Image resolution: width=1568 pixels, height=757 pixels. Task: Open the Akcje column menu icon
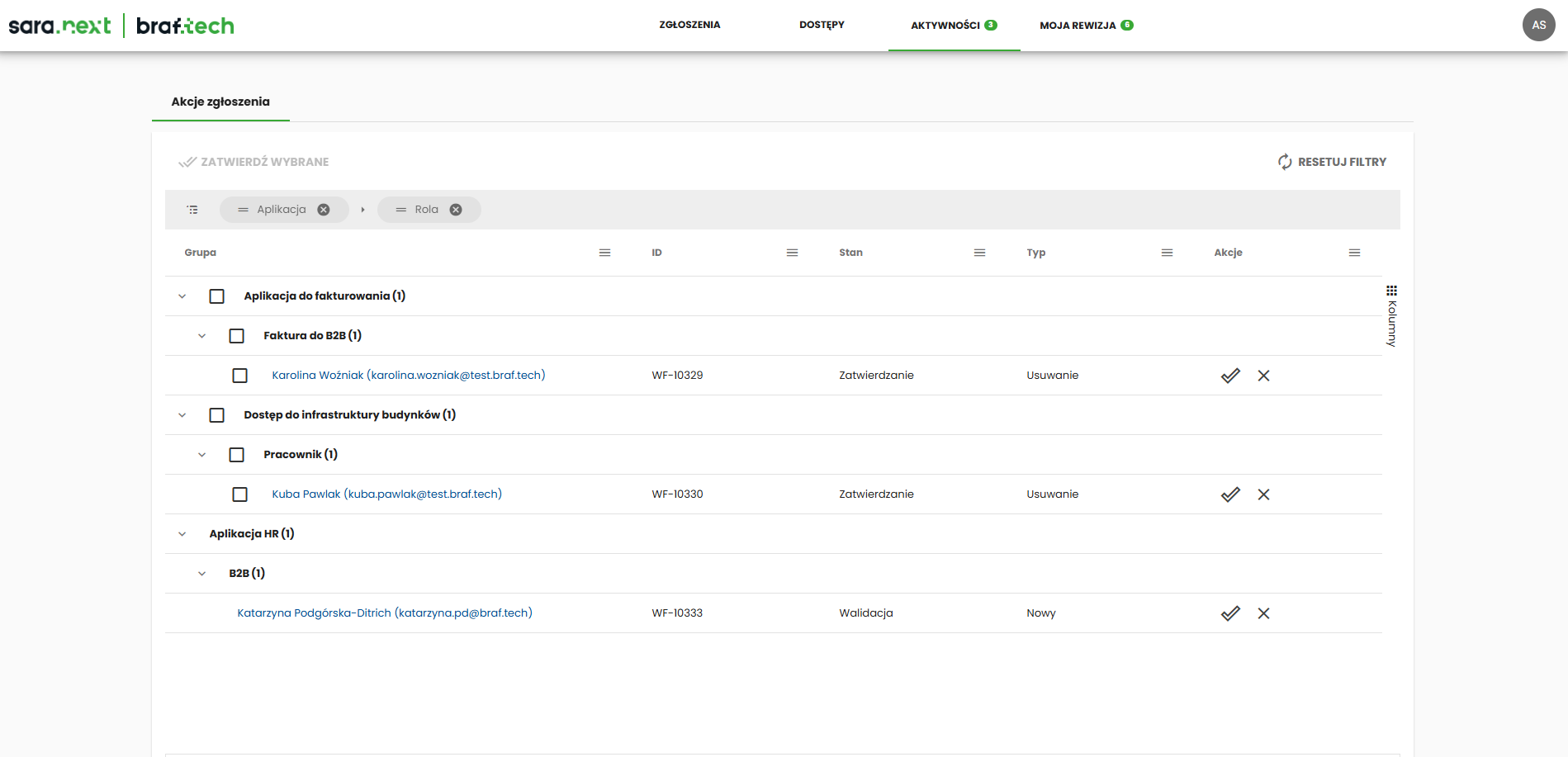1354,253
